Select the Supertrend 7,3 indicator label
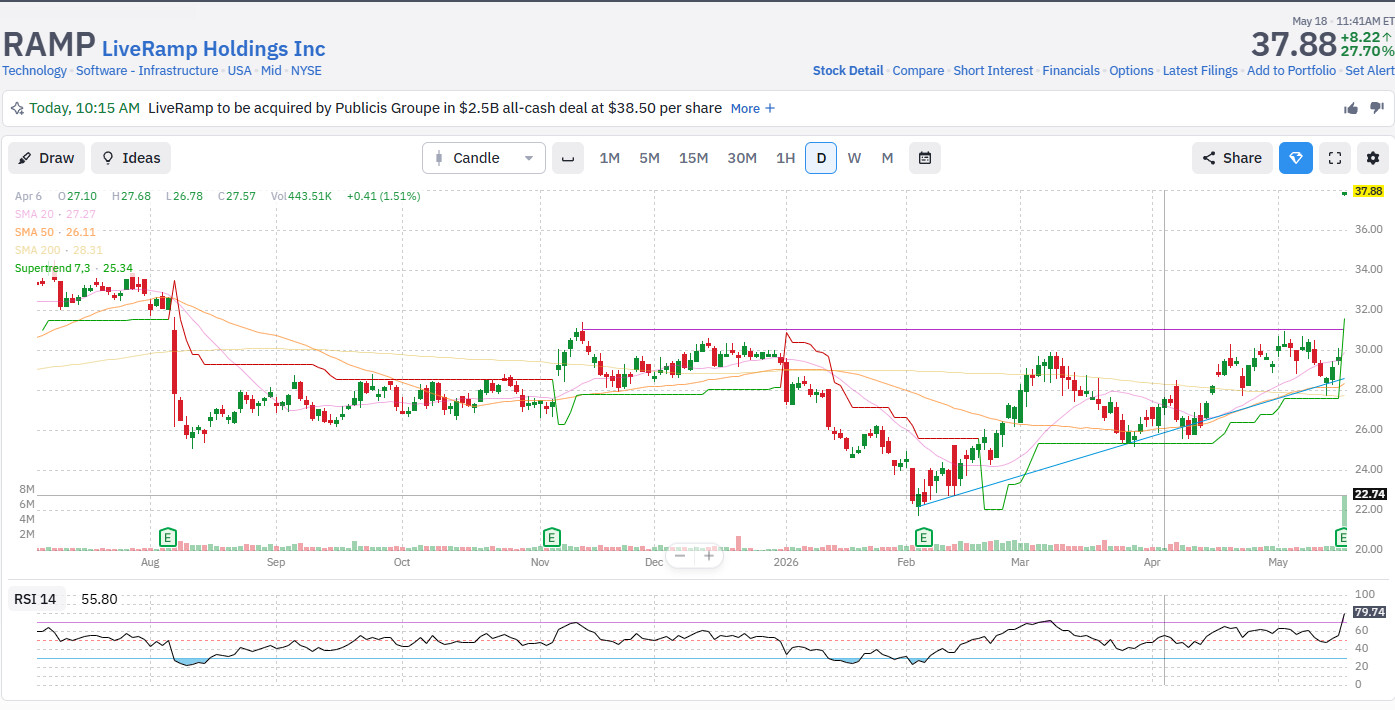1395x710 pixels. (74, 268)
